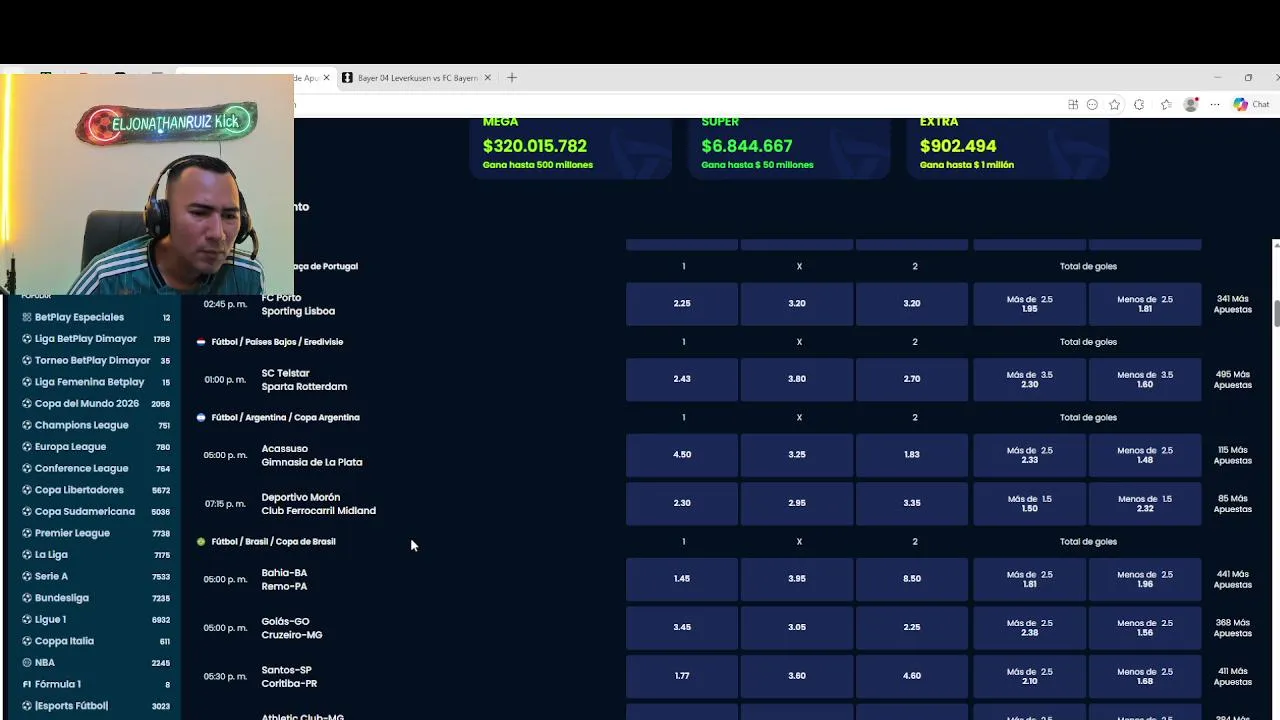Open 441 Más Apuestas for Bahia-BA match

[x=1232, y=579]
